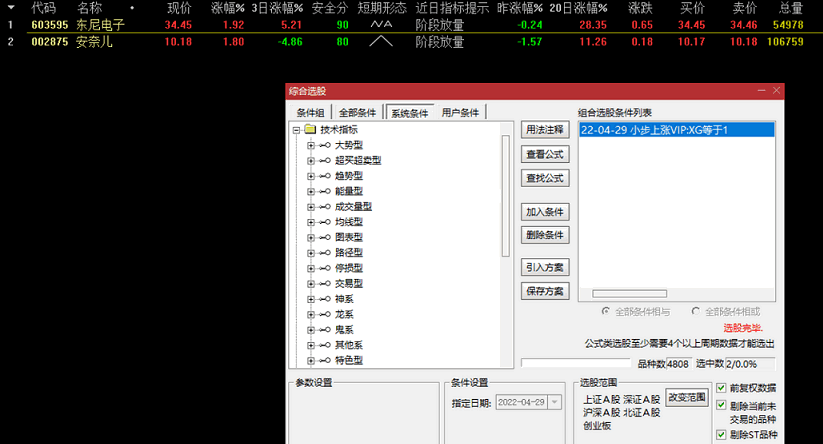This screenshot has width=823, height=444.
Task: Sort by the 现价 column header
Action: click(179, 8)
